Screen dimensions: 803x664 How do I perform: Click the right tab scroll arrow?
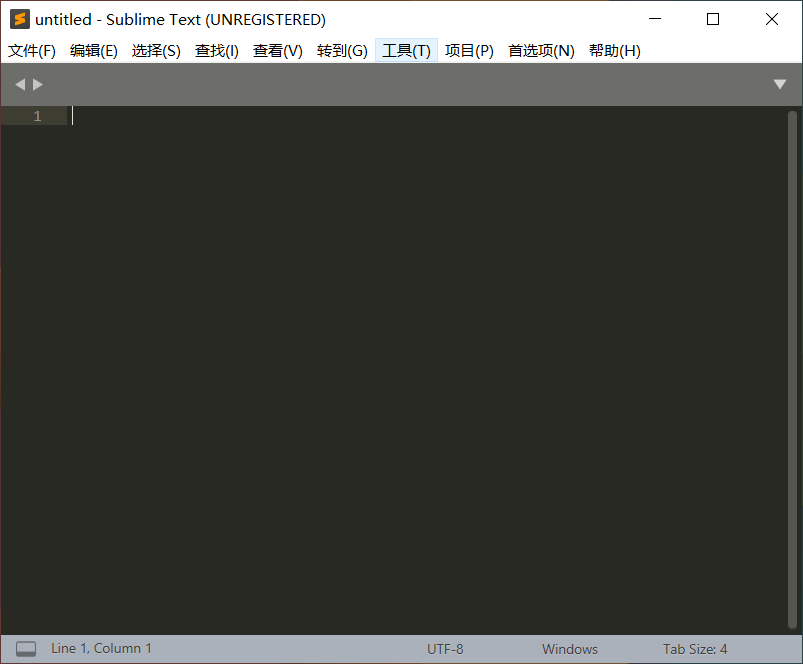point(38,85)
